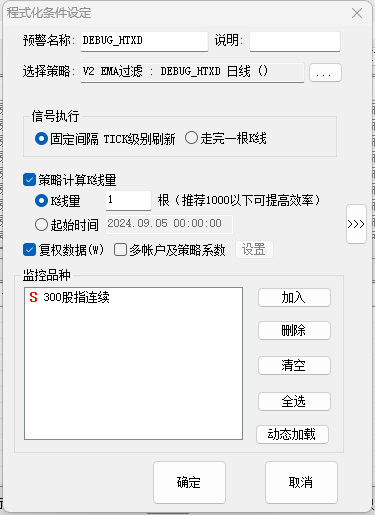The height and width of the screenshot is (515, 375).
Task: Click the 删除 button
Action: tap(294, 330)
